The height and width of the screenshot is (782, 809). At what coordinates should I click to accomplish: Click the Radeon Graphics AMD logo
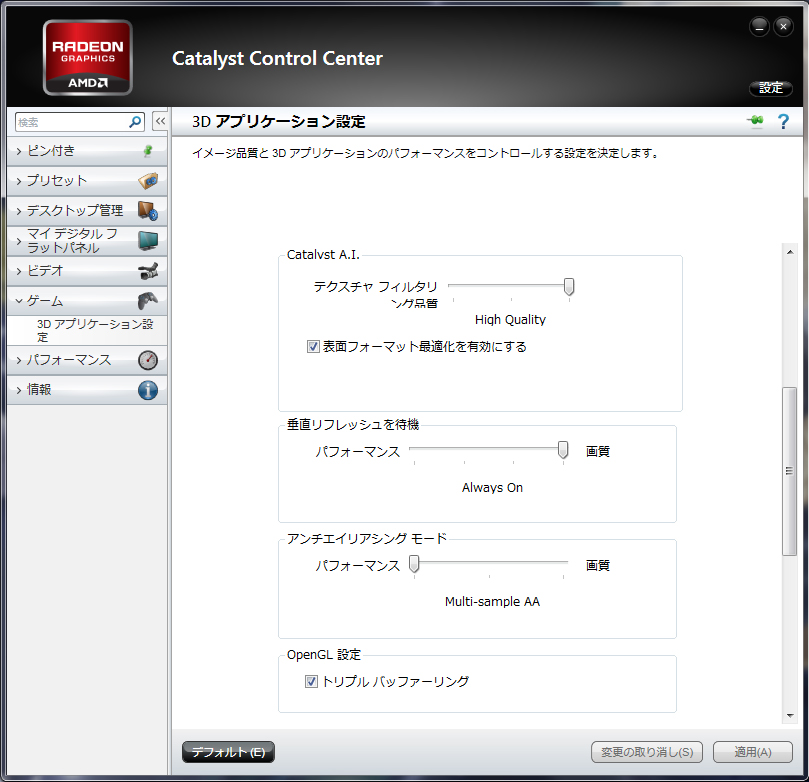pyautogui.click(x=88, y=58)
